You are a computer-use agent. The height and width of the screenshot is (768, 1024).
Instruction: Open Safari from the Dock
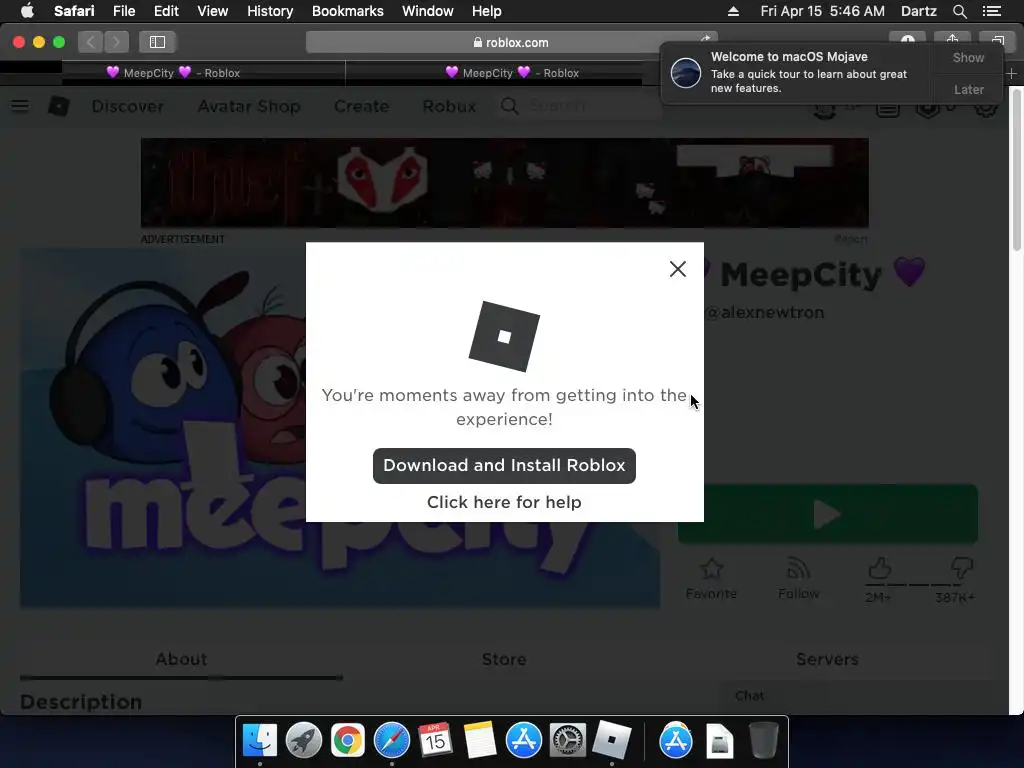click(x=391, y=741)
